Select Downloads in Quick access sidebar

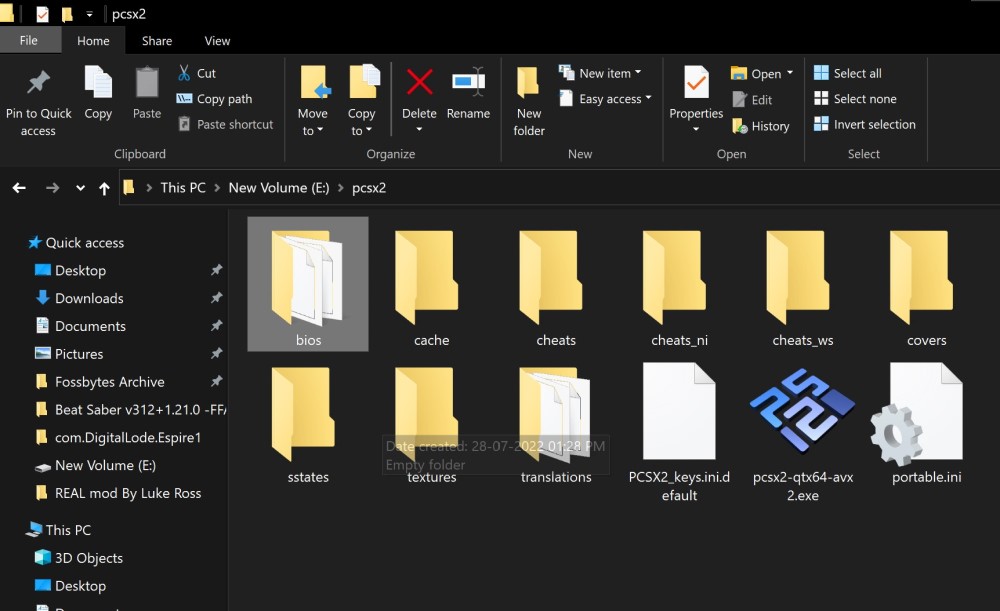(89, 298)
